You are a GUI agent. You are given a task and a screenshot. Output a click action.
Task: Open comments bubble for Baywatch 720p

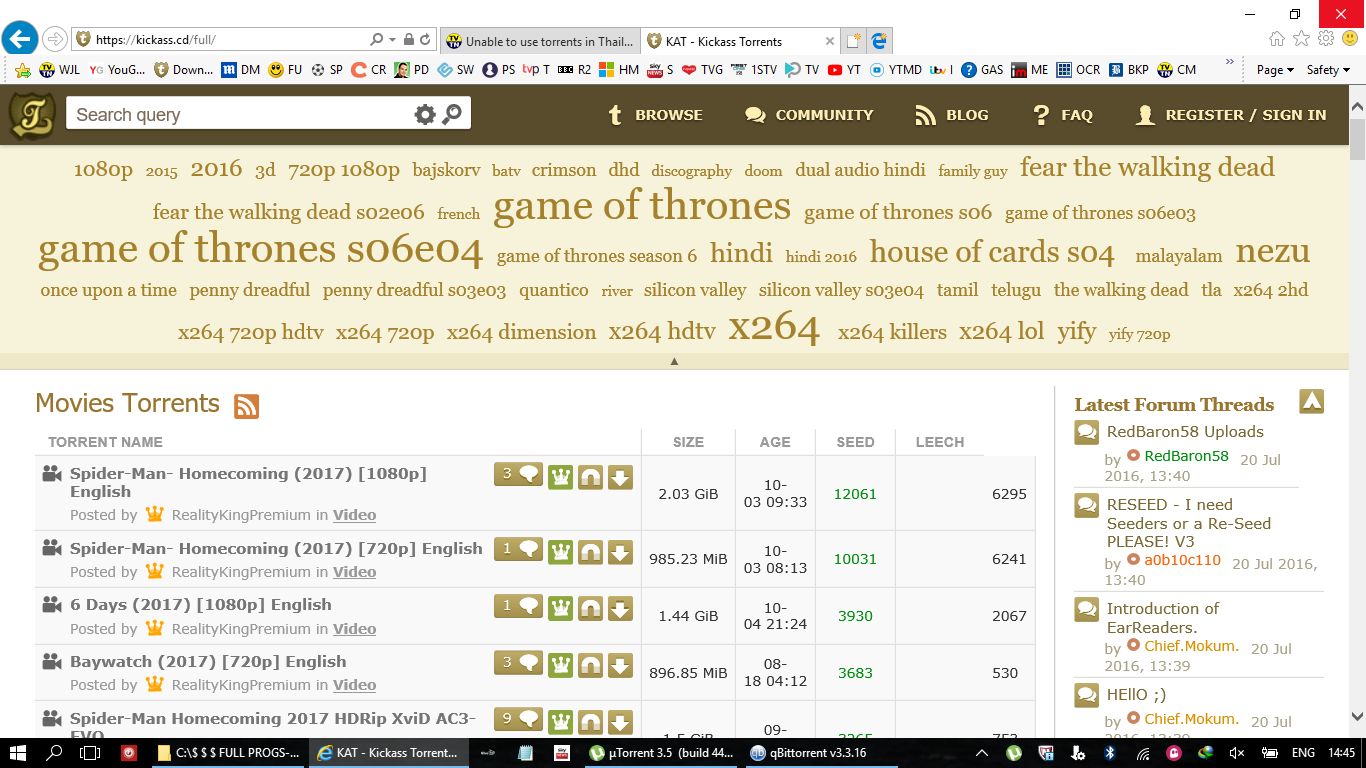point(518,662)
